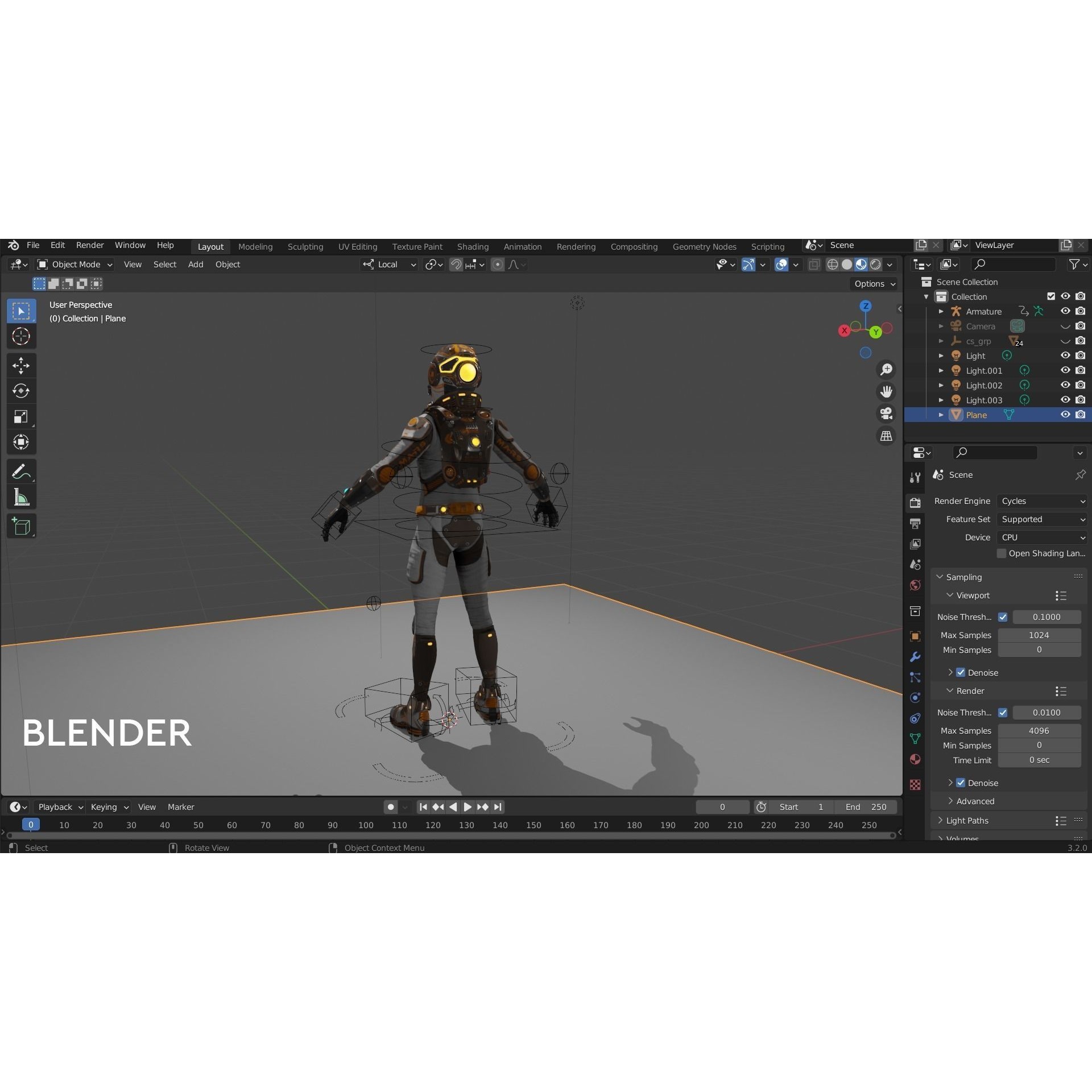Disable viewport Denoise checkbox
The width and height of the screenshot is (1092, 1092).
point(961,672)
